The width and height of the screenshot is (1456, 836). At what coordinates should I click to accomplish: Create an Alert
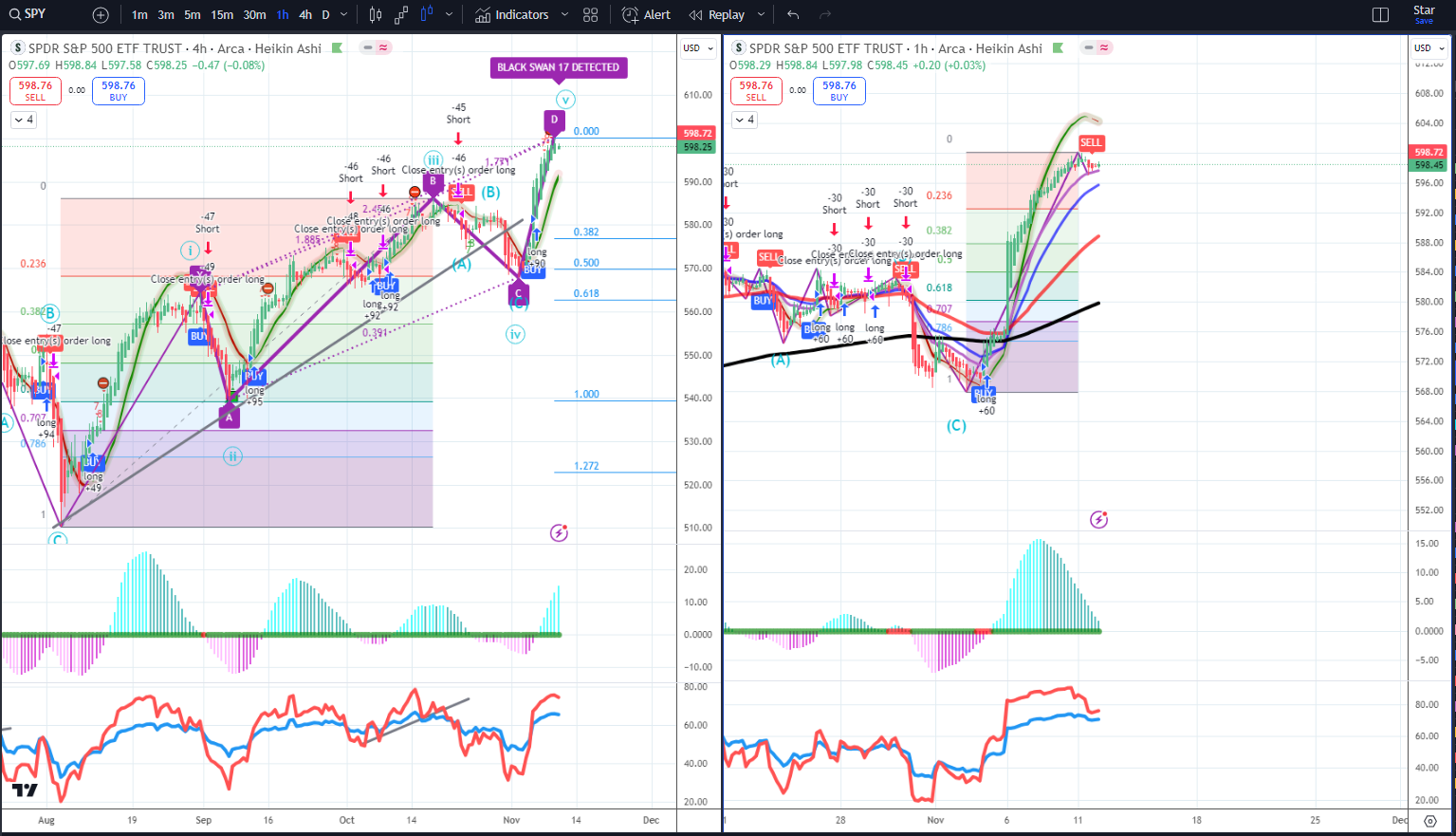[646, 15]
